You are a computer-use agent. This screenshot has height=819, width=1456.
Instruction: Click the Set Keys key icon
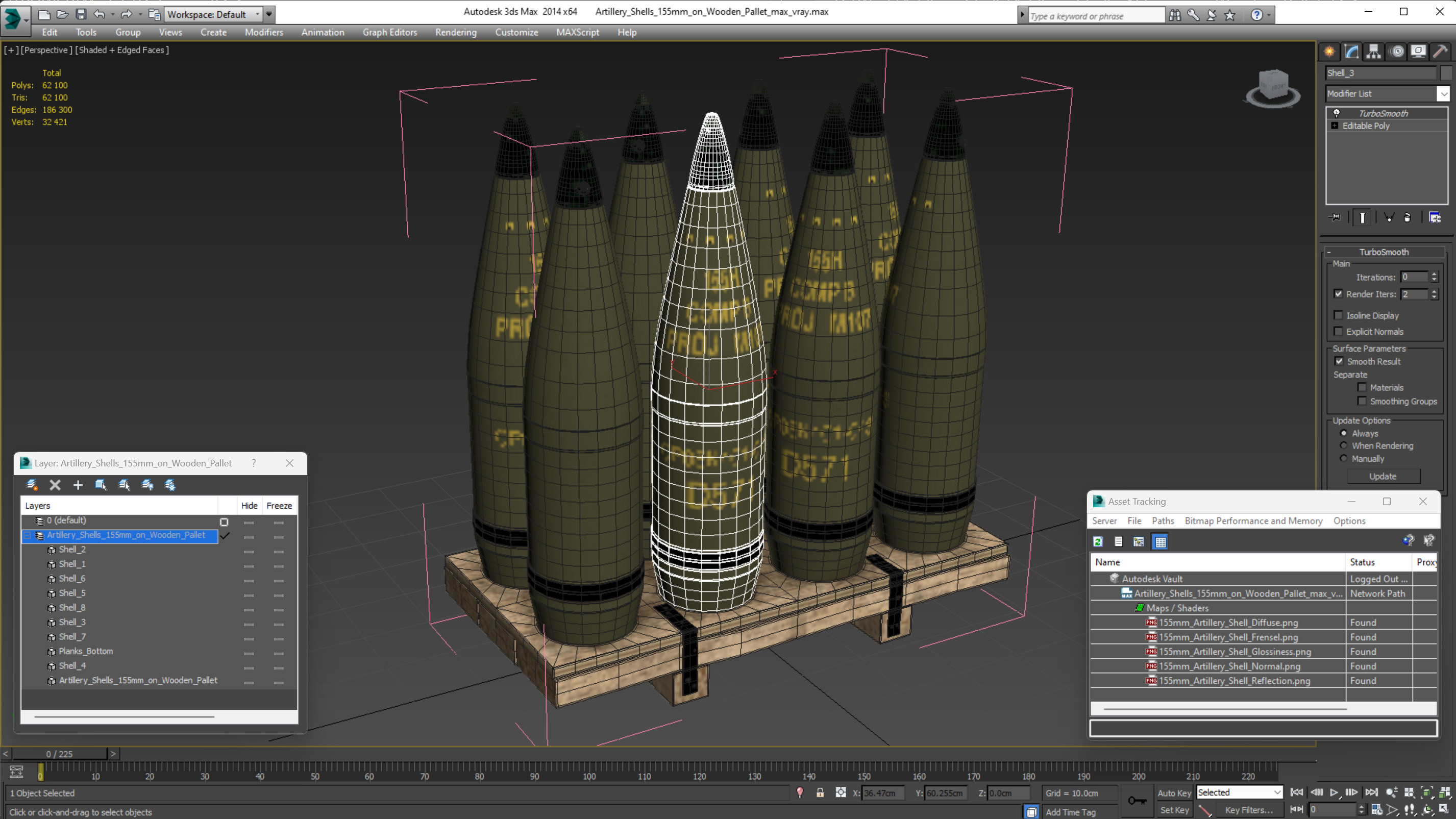(1137, 800)
